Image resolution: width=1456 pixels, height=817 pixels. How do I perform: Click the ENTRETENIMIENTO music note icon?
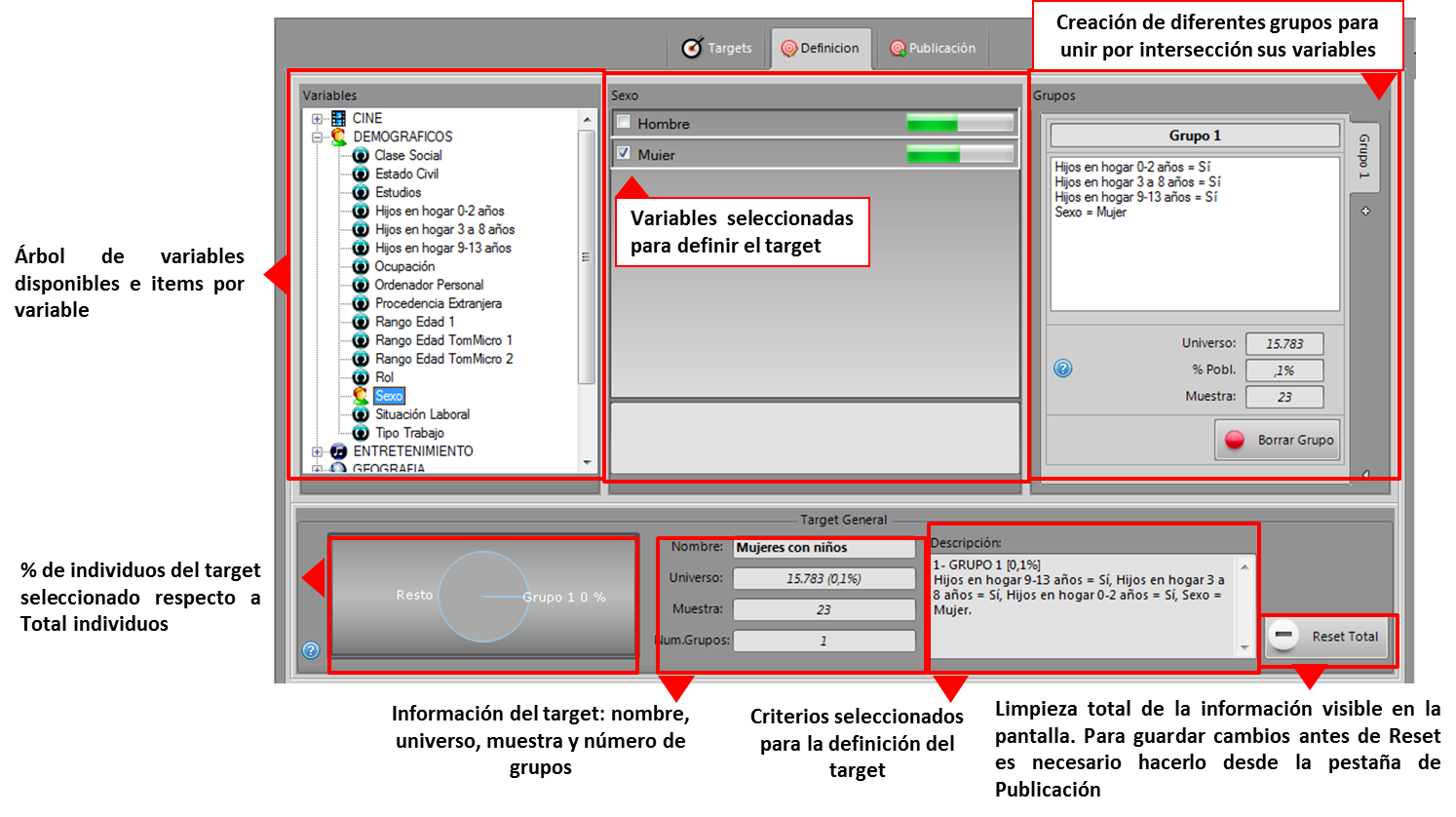[338, 451]
